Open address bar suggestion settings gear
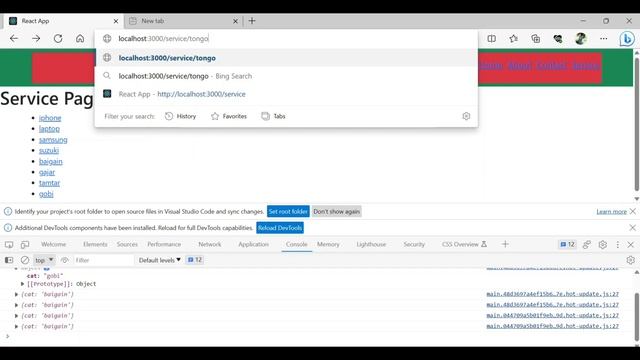 tap(466, 116)
